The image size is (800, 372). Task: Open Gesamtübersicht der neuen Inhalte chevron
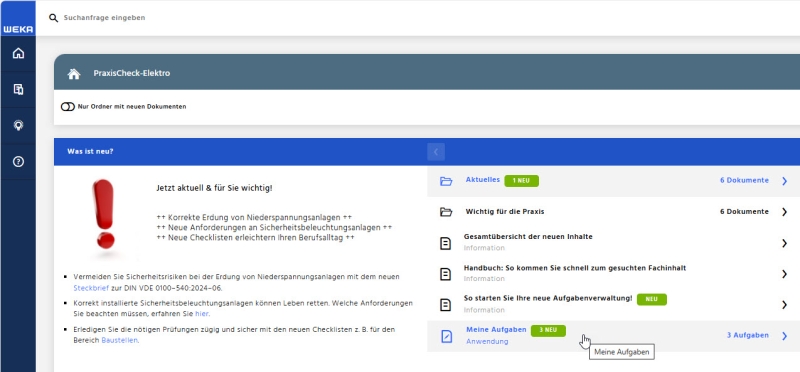784,243
